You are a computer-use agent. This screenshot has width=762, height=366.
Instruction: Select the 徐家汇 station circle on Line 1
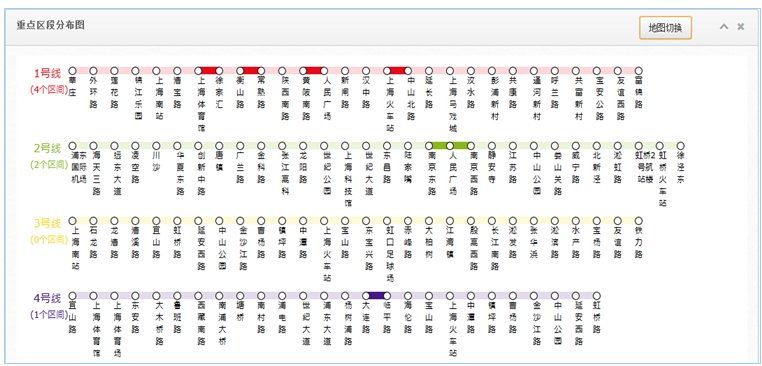pos(219,70)
